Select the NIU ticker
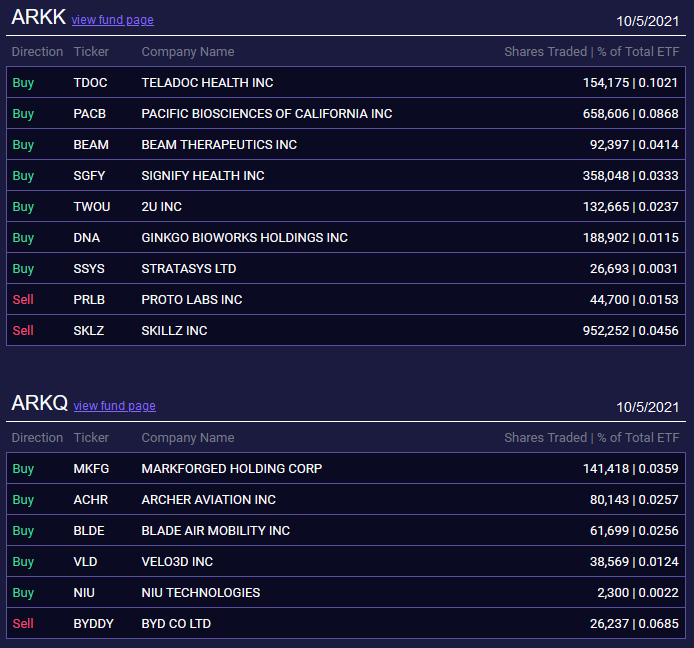Image resolution: width=694 pixels, height=648 pixels. point(84,593)
